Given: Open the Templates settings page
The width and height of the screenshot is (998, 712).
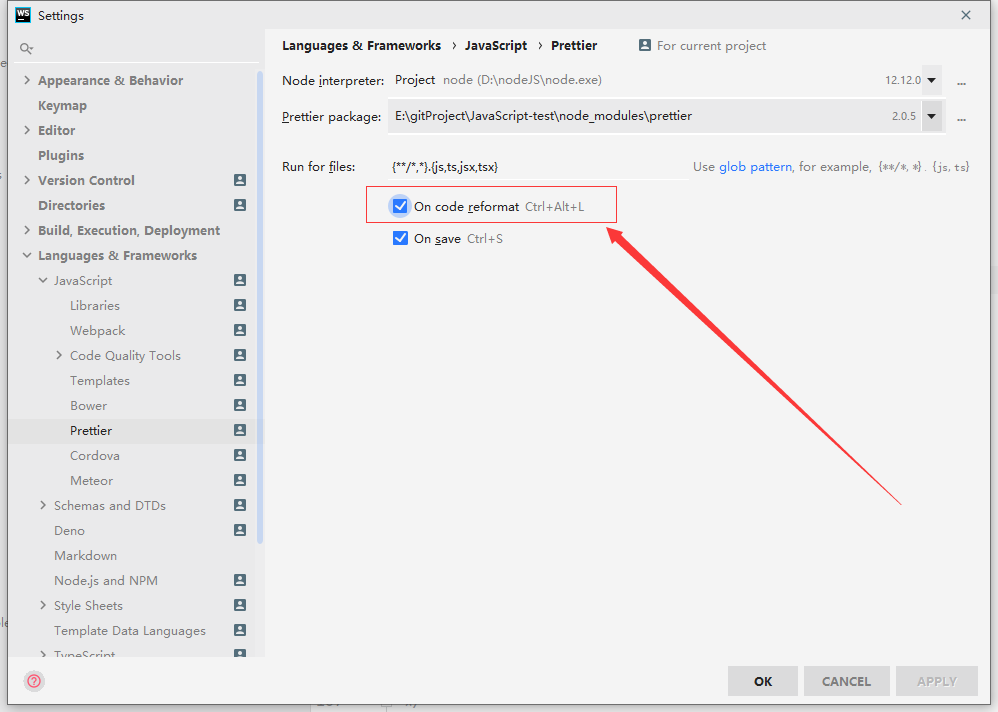Looking at the screenshot, I should 100,380.
